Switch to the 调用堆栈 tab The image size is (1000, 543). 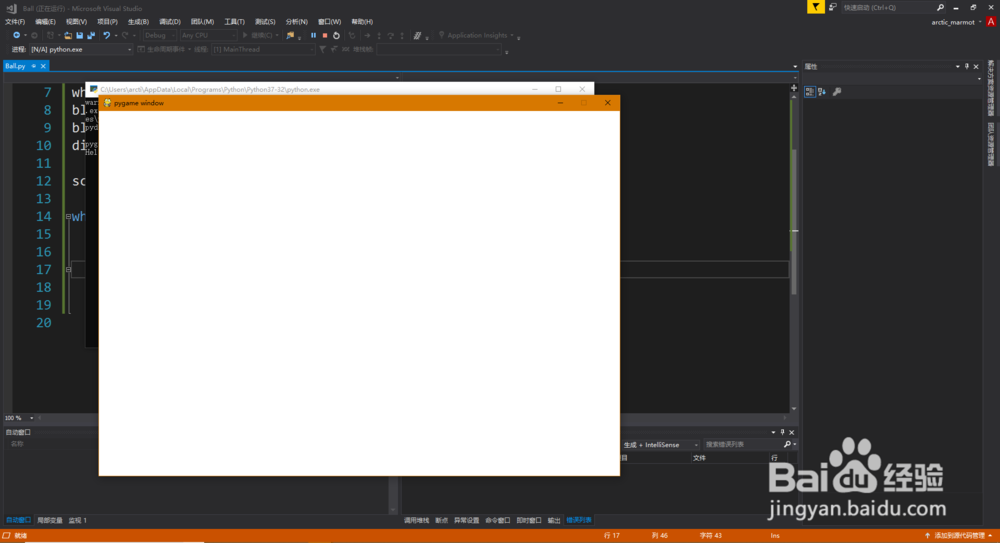tap(416, 520)
